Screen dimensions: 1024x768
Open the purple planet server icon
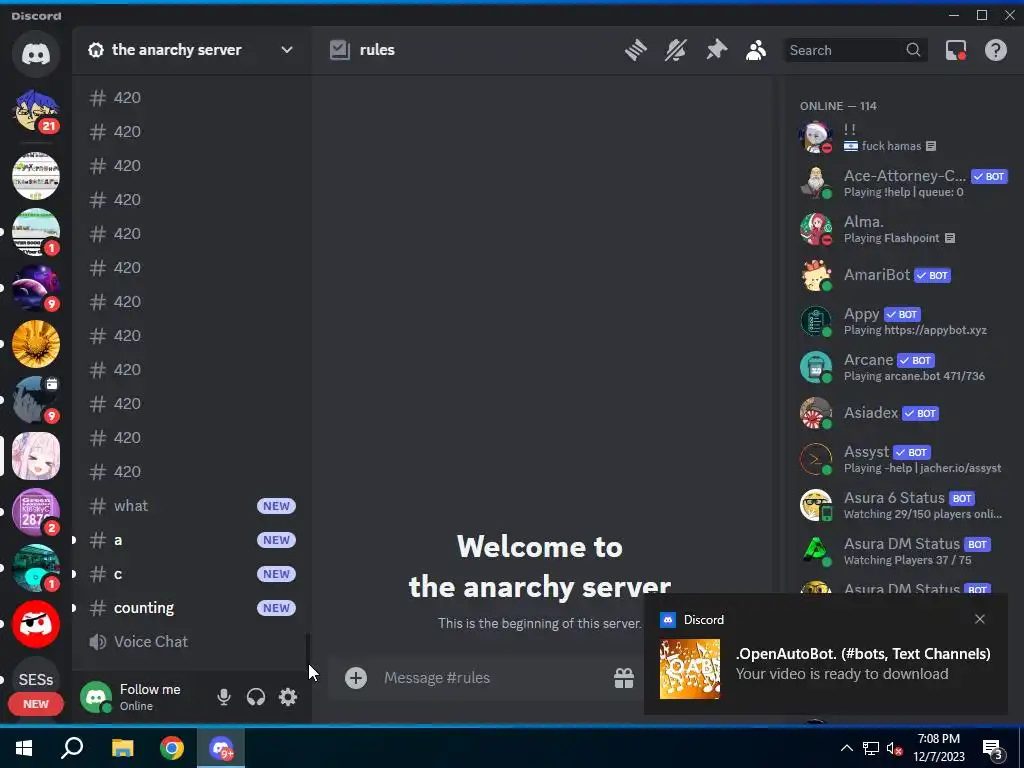[36, 287]
